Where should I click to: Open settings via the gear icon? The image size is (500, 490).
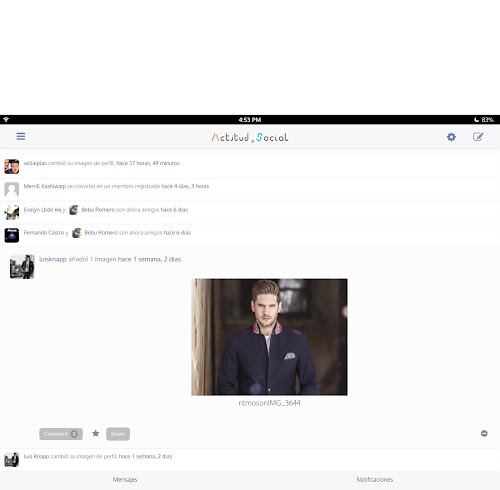[x=451, y=137]
